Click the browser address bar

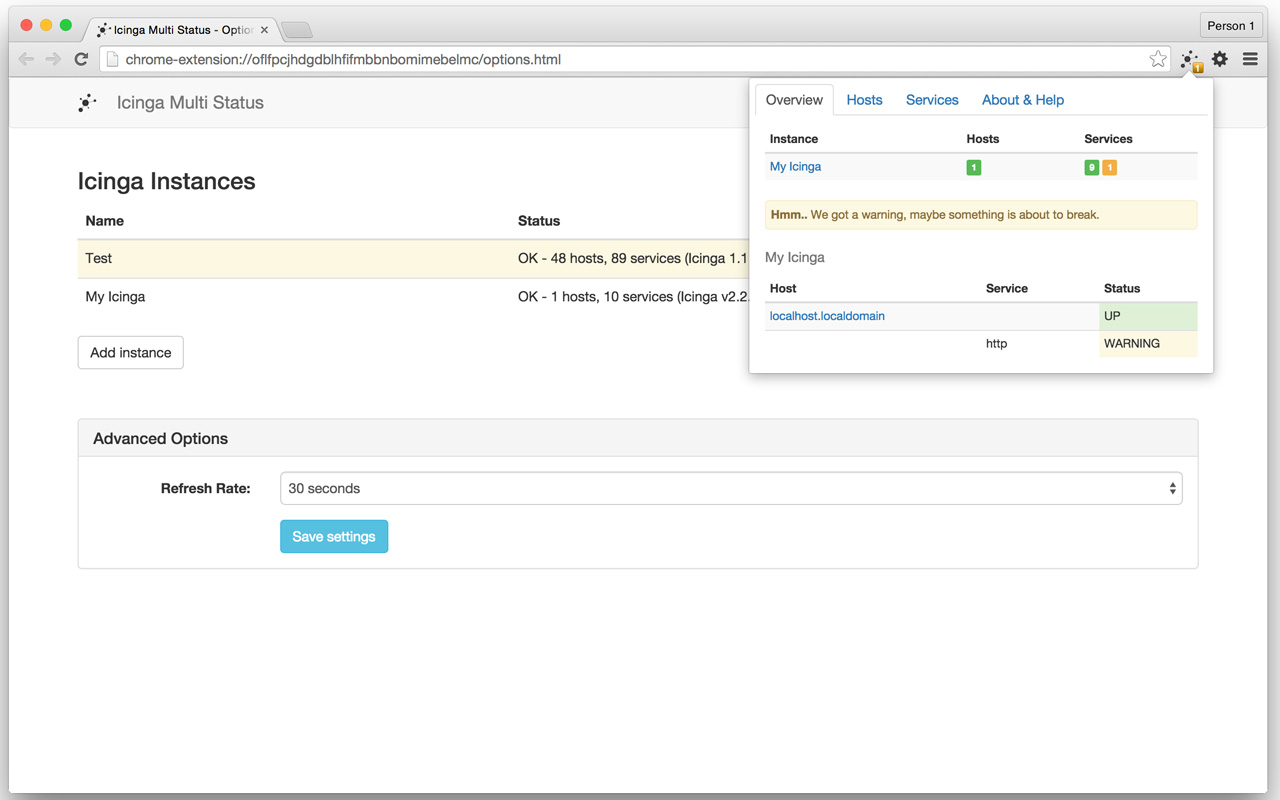point(600,59)
